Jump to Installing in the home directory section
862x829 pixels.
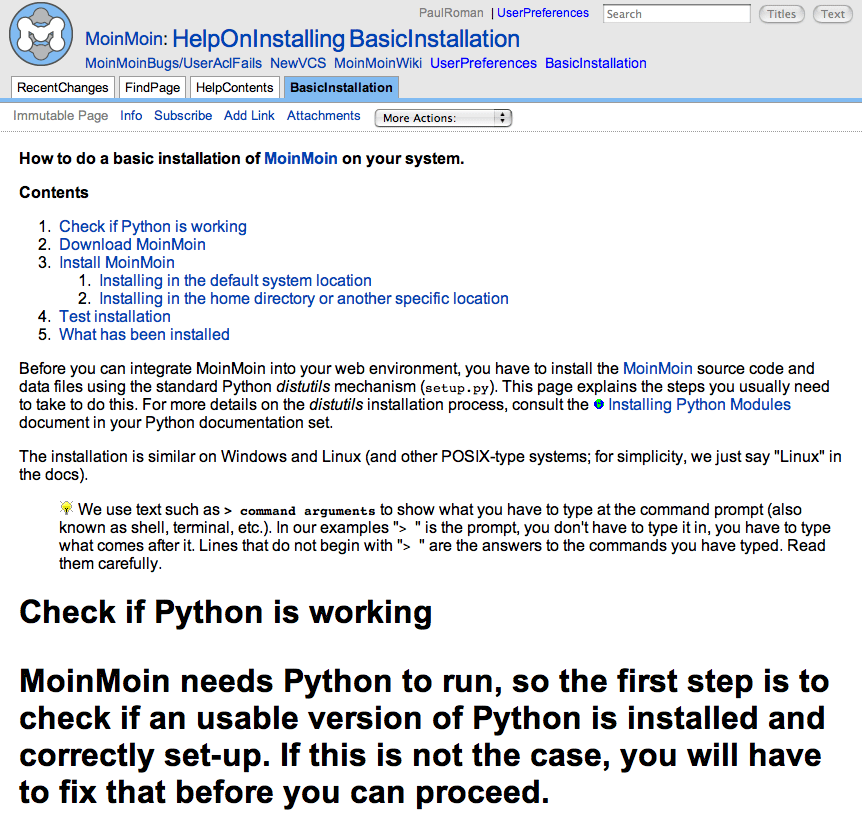click(x=304, y=299)
